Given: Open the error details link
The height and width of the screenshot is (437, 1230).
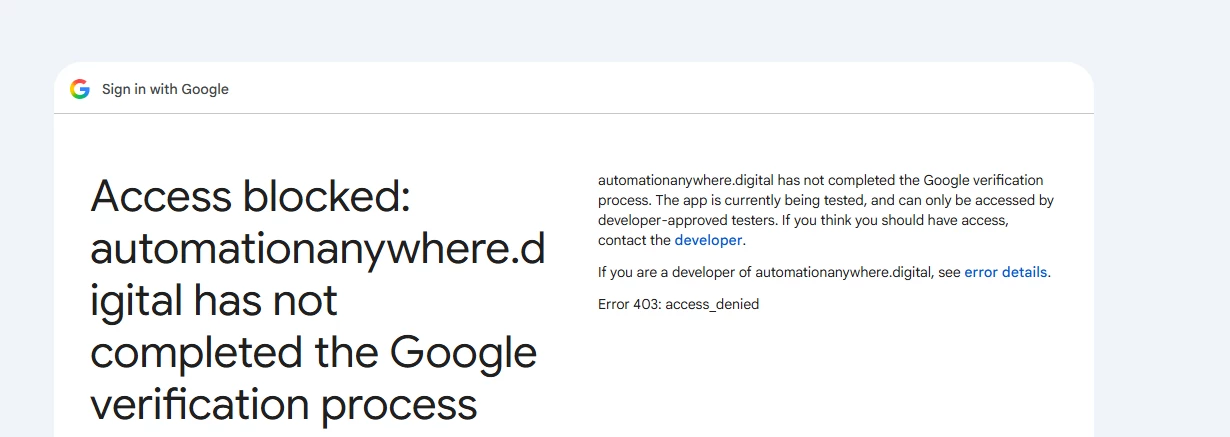Looking at the screenshot, I should coord(1005,272).
